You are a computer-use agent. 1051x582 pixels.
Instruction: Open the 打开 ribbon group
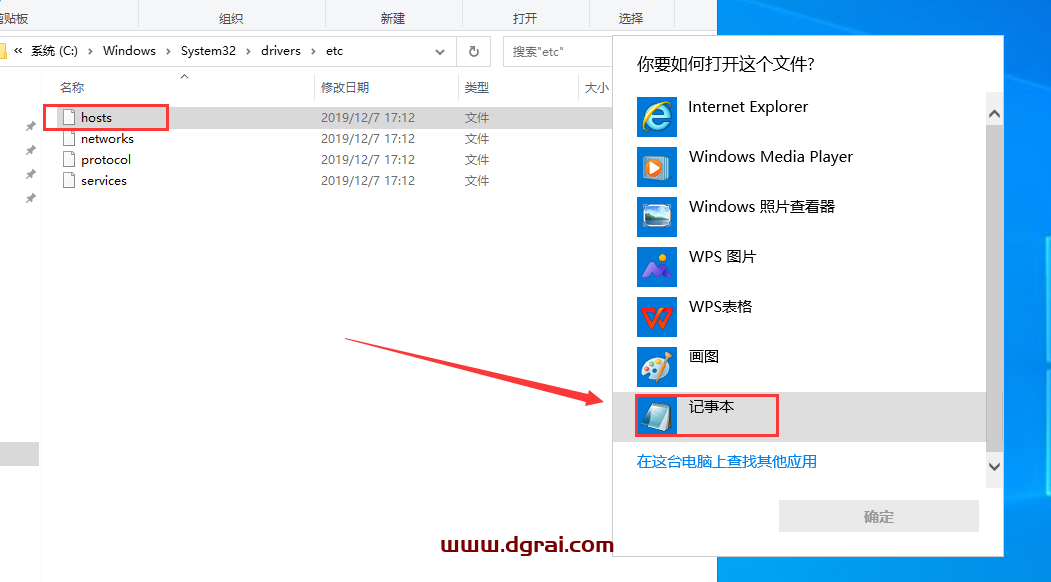coord(525,19)
